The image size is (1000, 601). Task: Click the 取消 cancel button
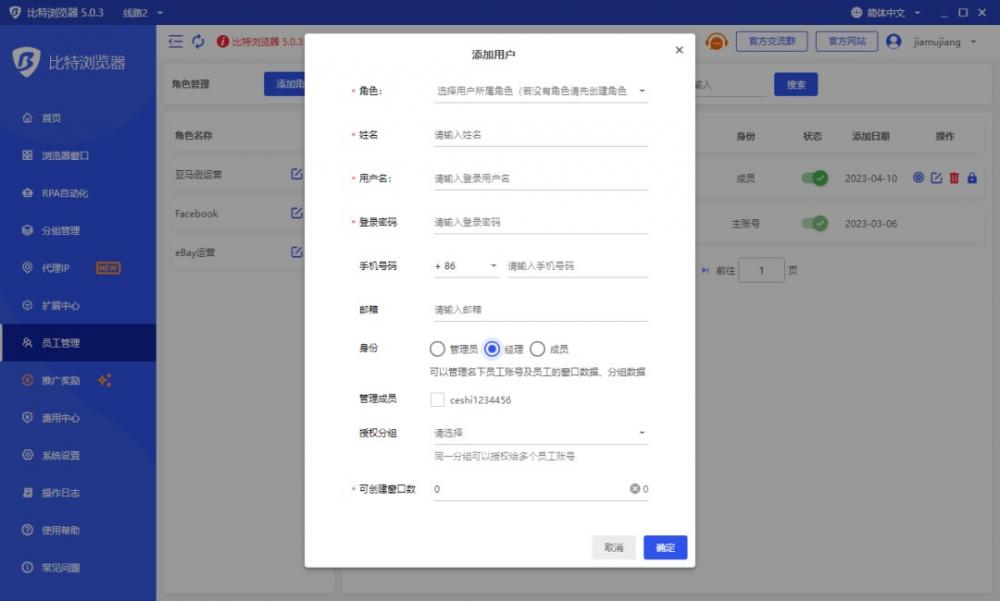pyautogui.click(x=614, y=547)
